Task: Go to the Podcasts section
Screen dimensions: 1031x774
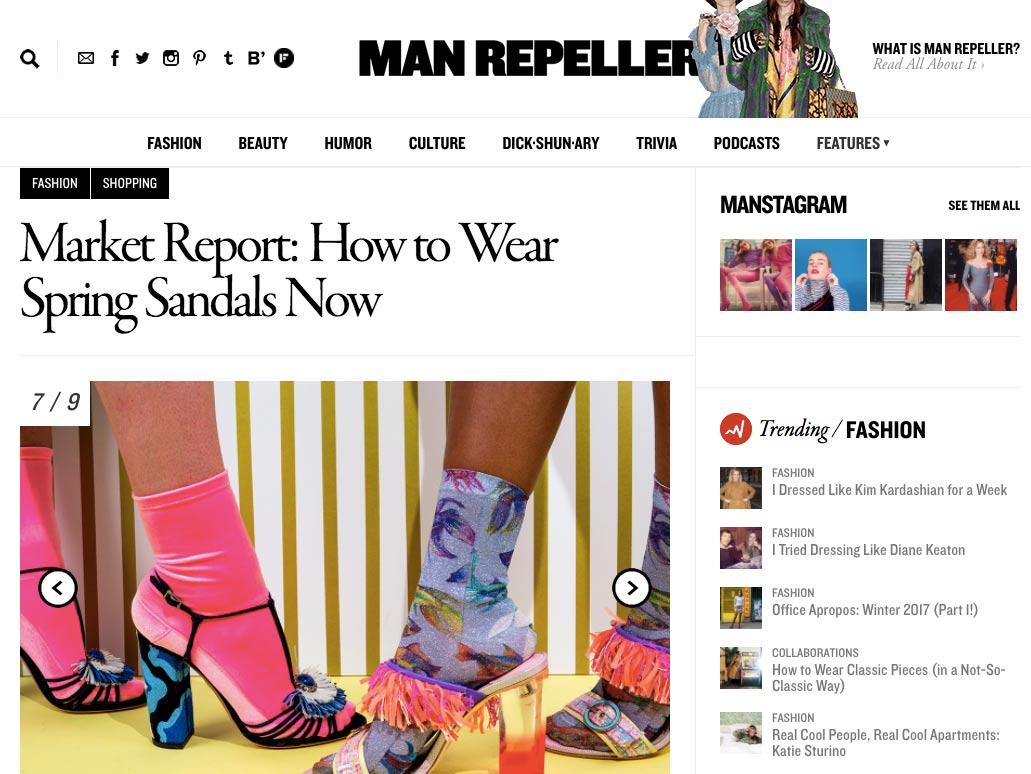Action: click(x=746, y=143)
